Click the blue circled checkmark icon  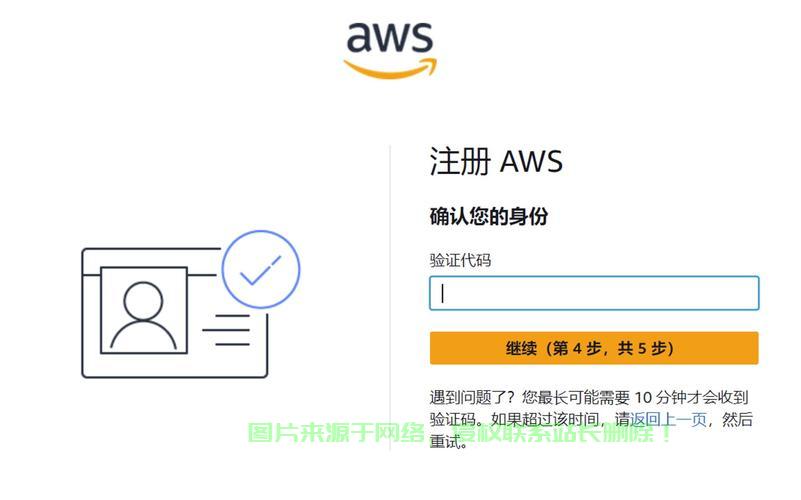coord(261,269)
